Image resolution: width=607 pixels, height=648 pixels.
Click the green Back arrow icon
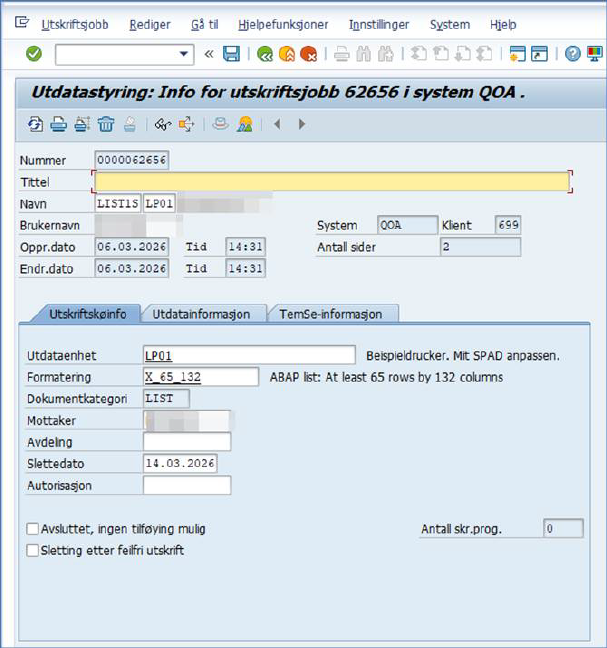(x=264, y=54)
